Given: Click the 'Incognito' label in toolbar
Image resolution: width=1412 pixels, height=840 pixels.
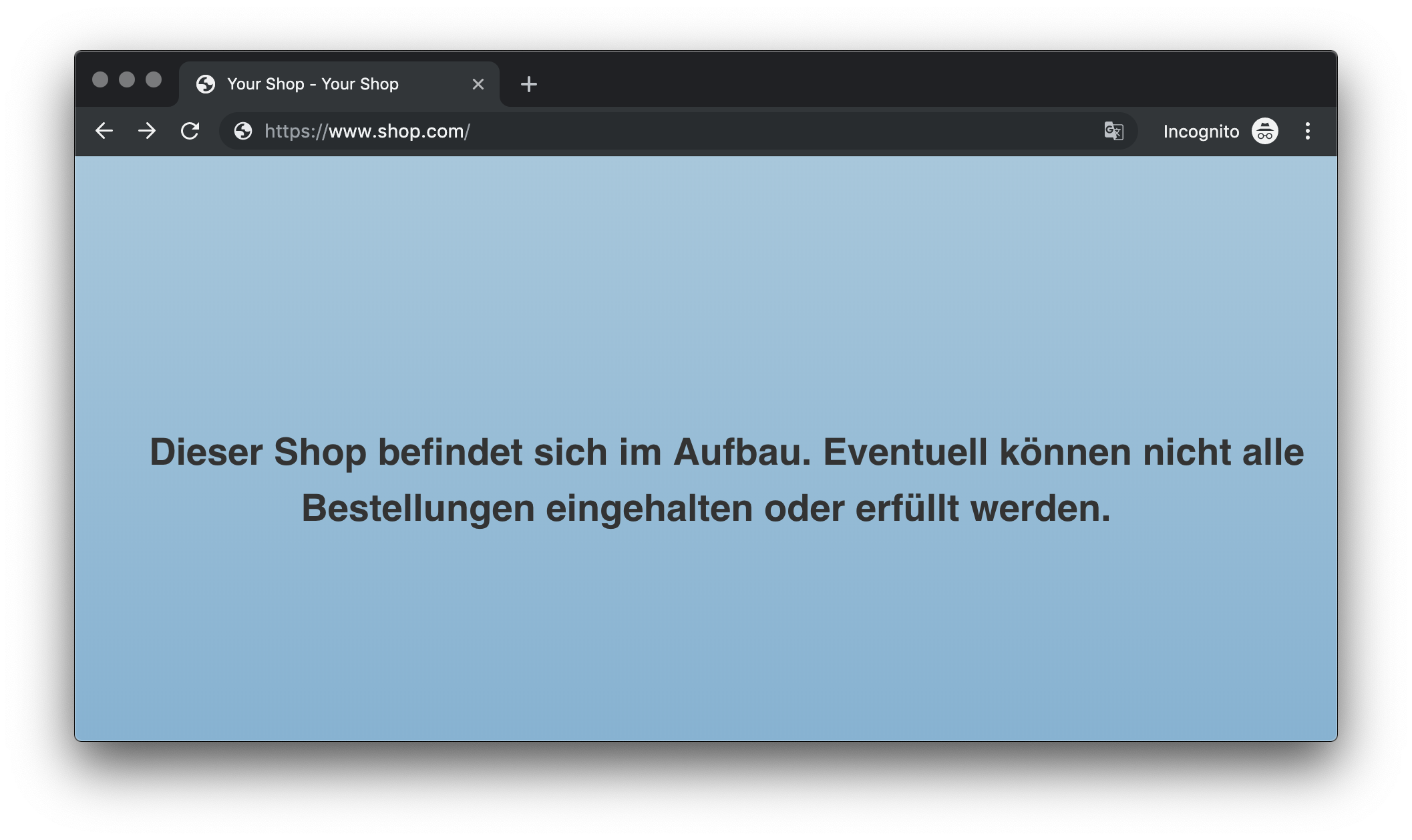Looking at the screenshot, I should (x=1201, y=131).
